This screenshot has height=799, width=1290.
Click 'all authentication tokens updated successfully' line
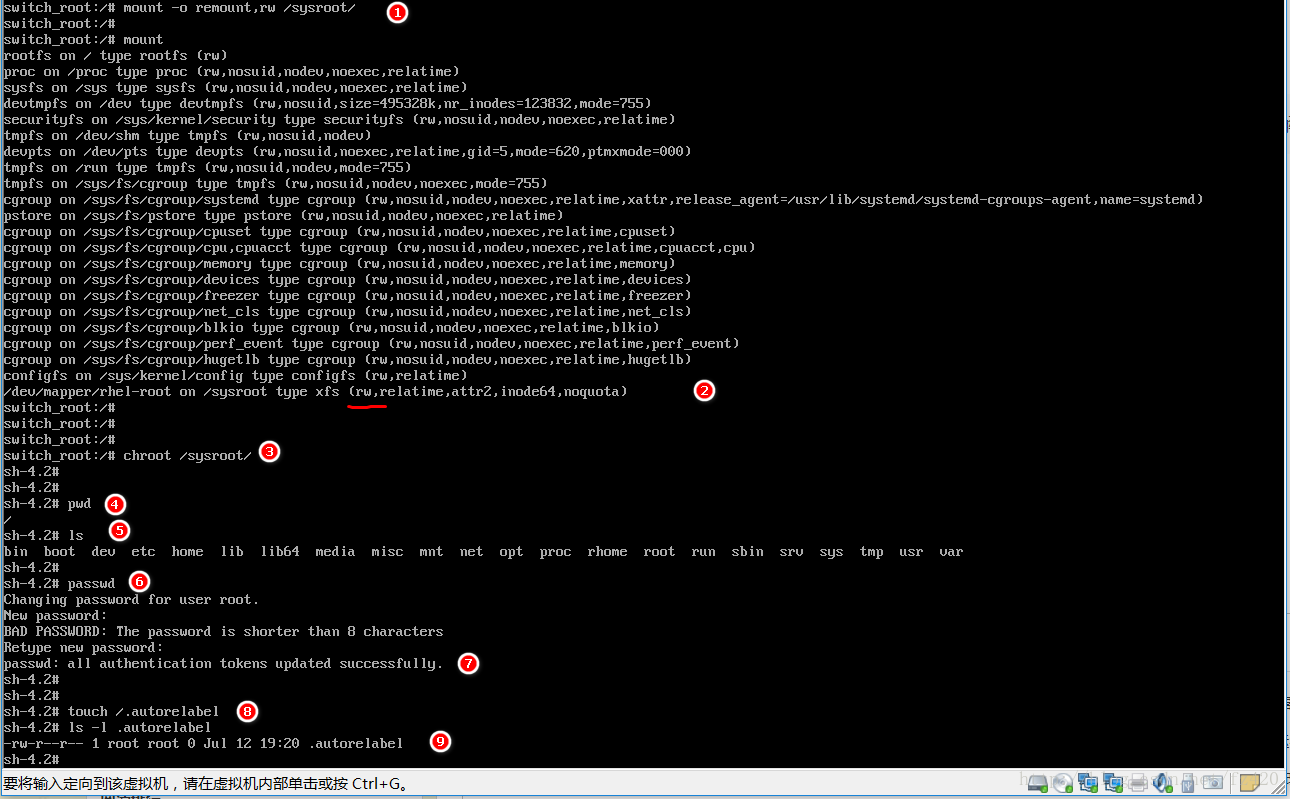(224, 664)
